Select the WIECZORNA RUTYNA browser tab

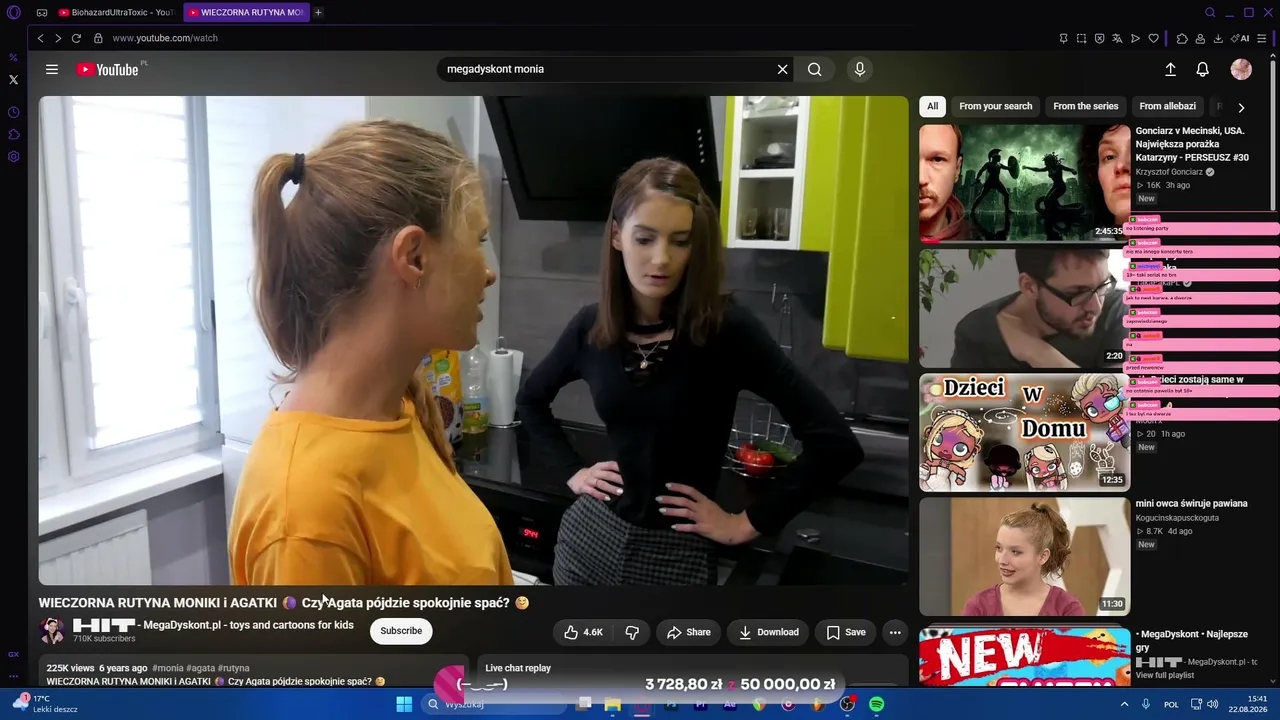point(246,13)
